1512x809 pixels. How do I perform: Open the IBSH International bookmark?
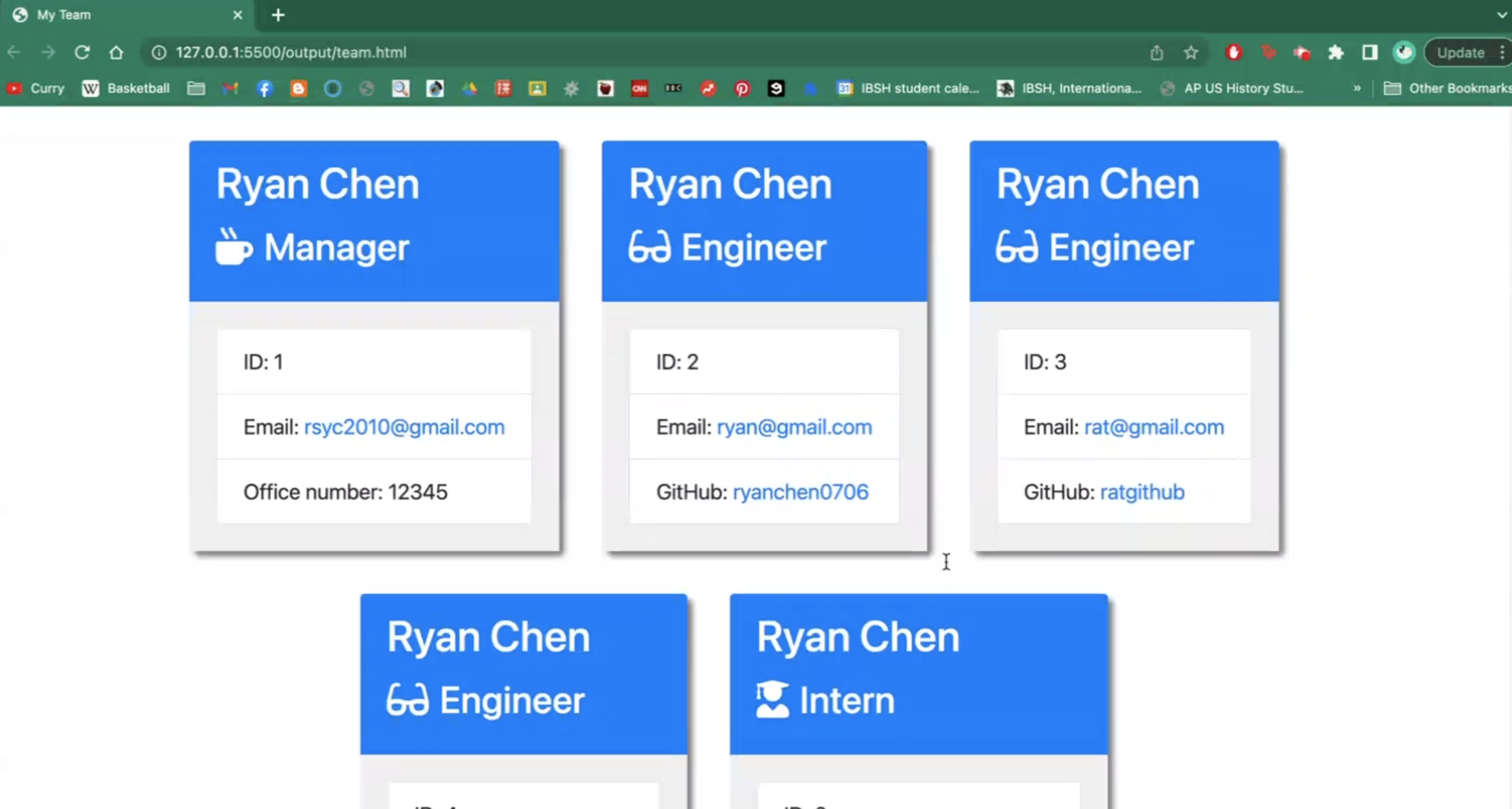point(1069,88)
